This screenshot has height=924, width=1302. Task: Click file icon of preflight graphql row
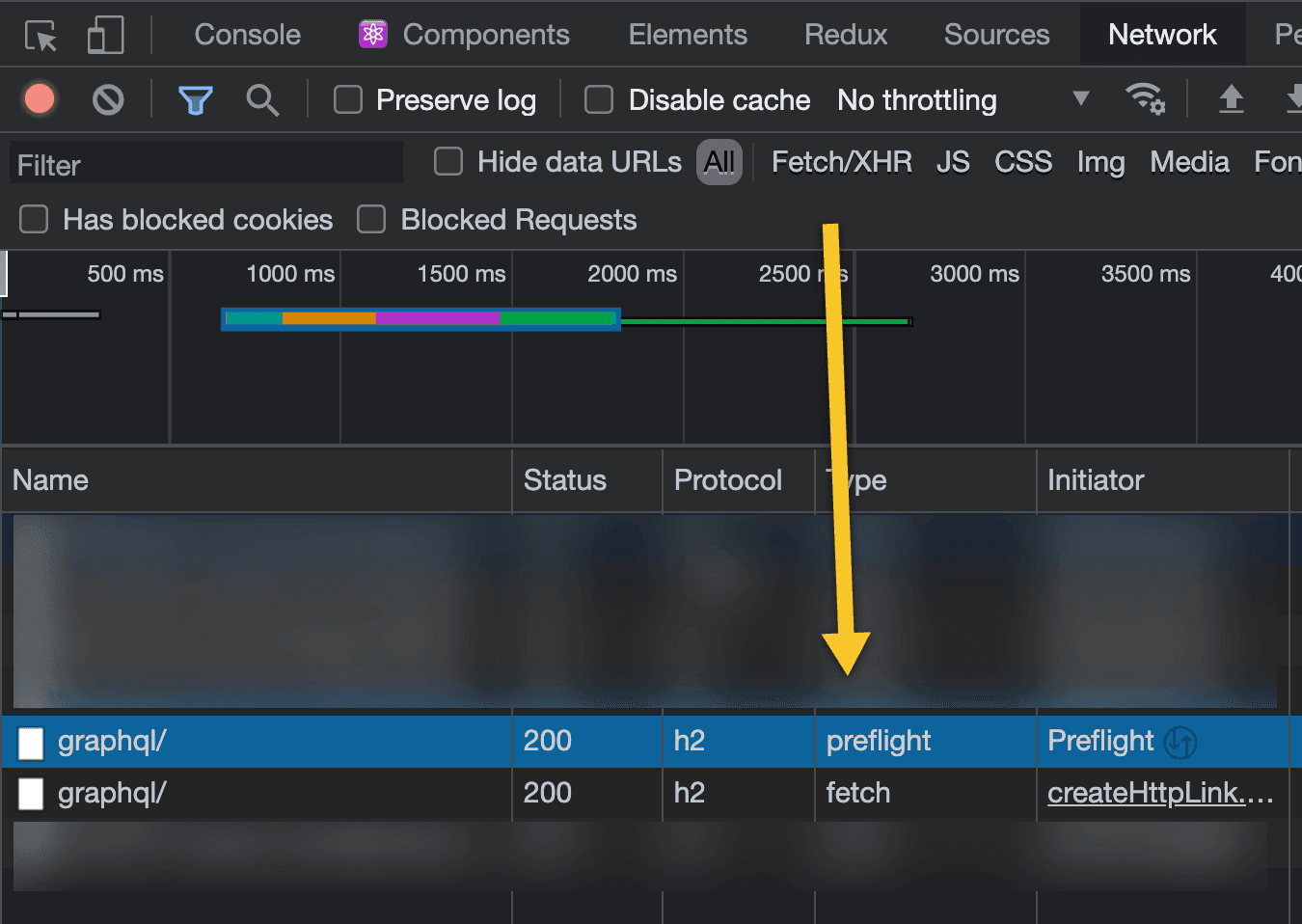click(x=31, y=743)
